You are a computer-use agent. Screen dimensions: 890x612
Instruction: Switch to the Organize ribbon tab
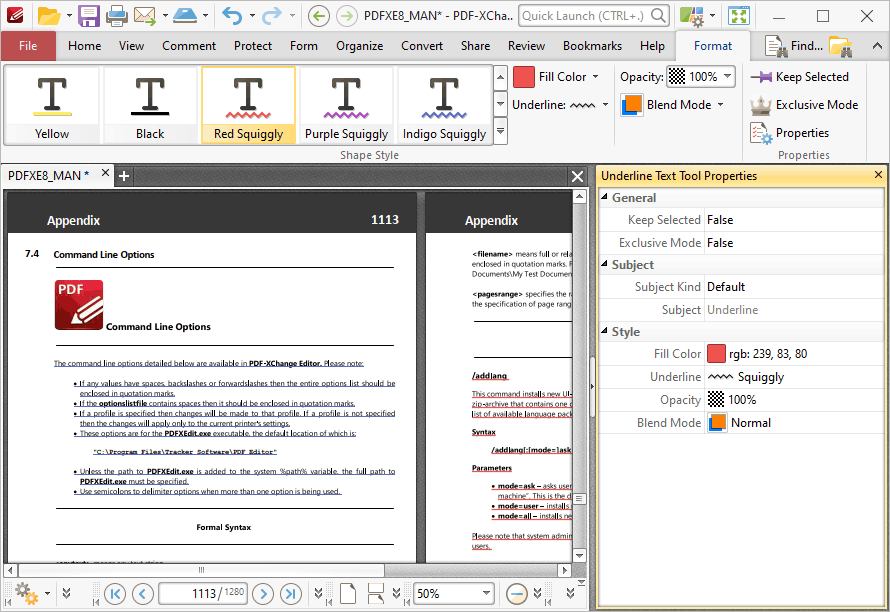pos(359,46)
